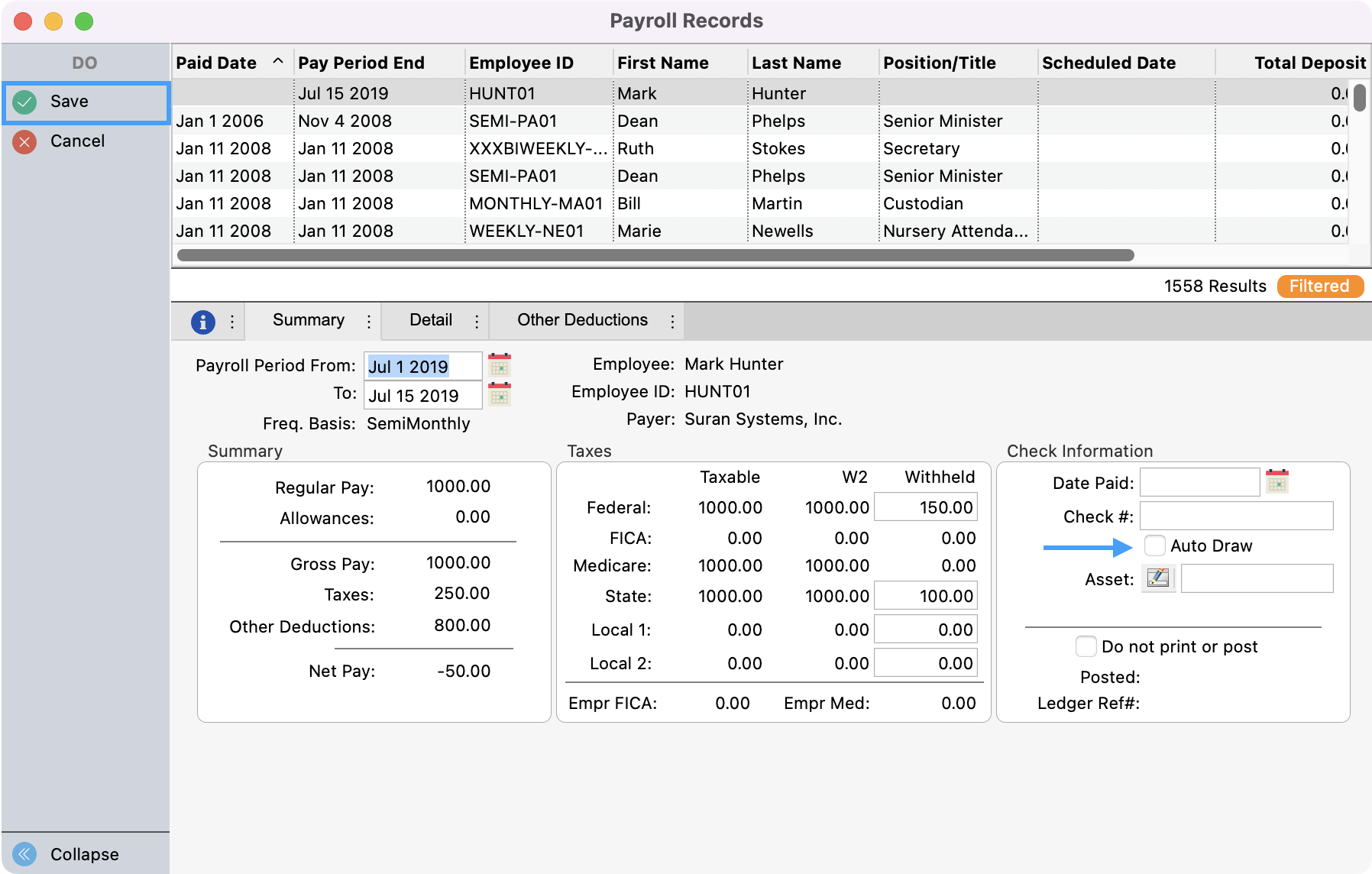Sort by the Employee ID column header

521,63
